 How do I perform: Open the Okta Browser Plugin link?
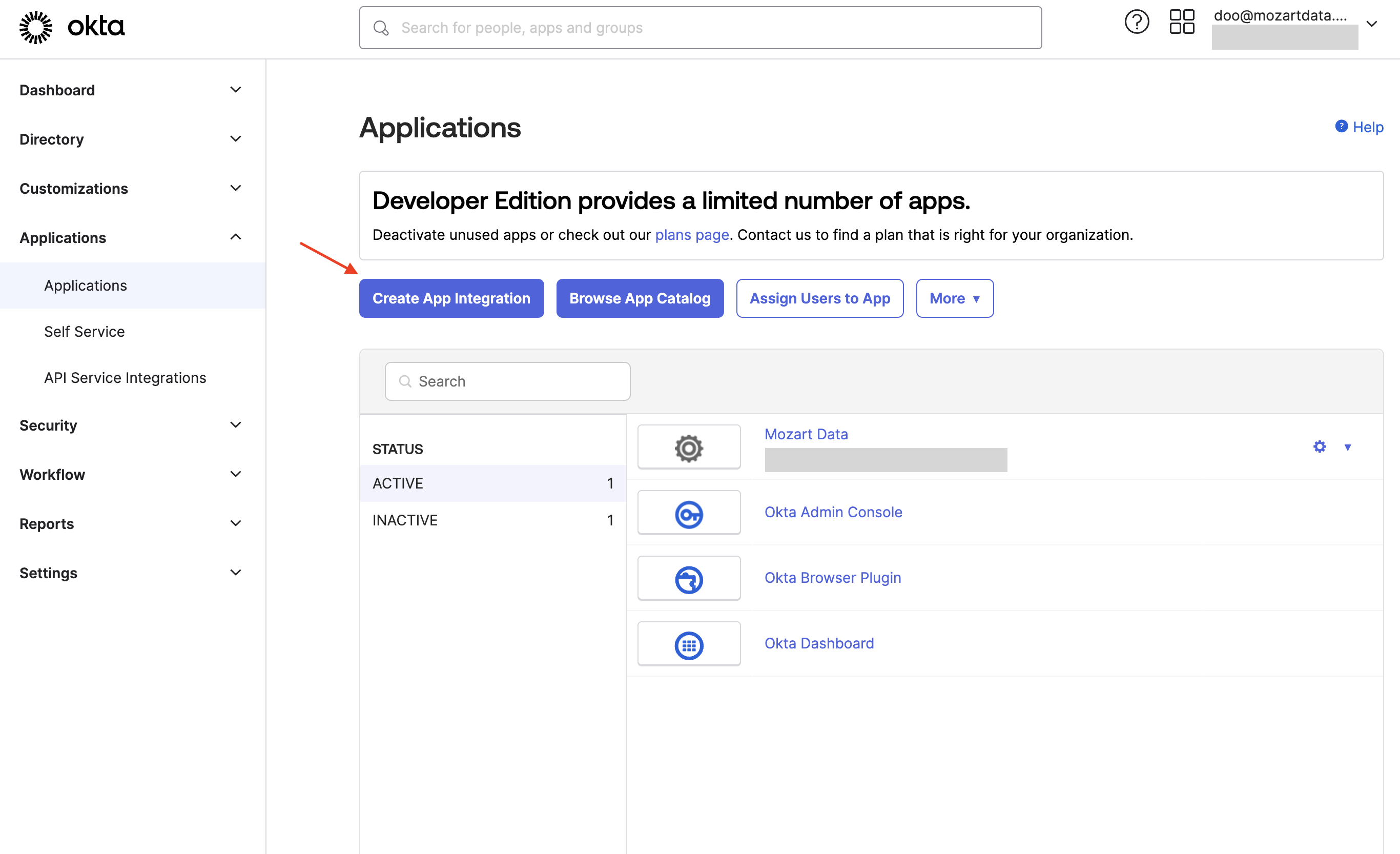[x=832, y=577]
